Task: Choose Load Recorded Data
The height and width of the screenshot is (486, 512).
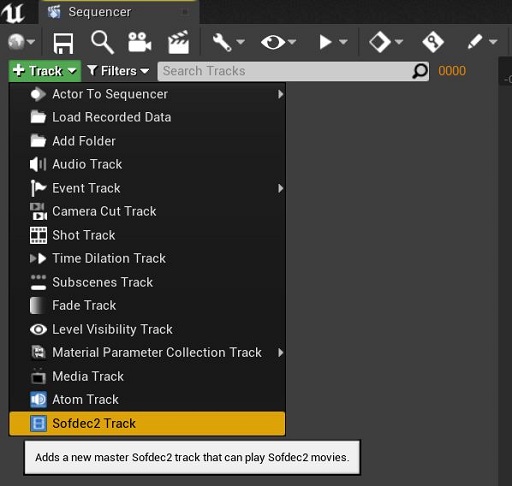Action: coord(147,117)
